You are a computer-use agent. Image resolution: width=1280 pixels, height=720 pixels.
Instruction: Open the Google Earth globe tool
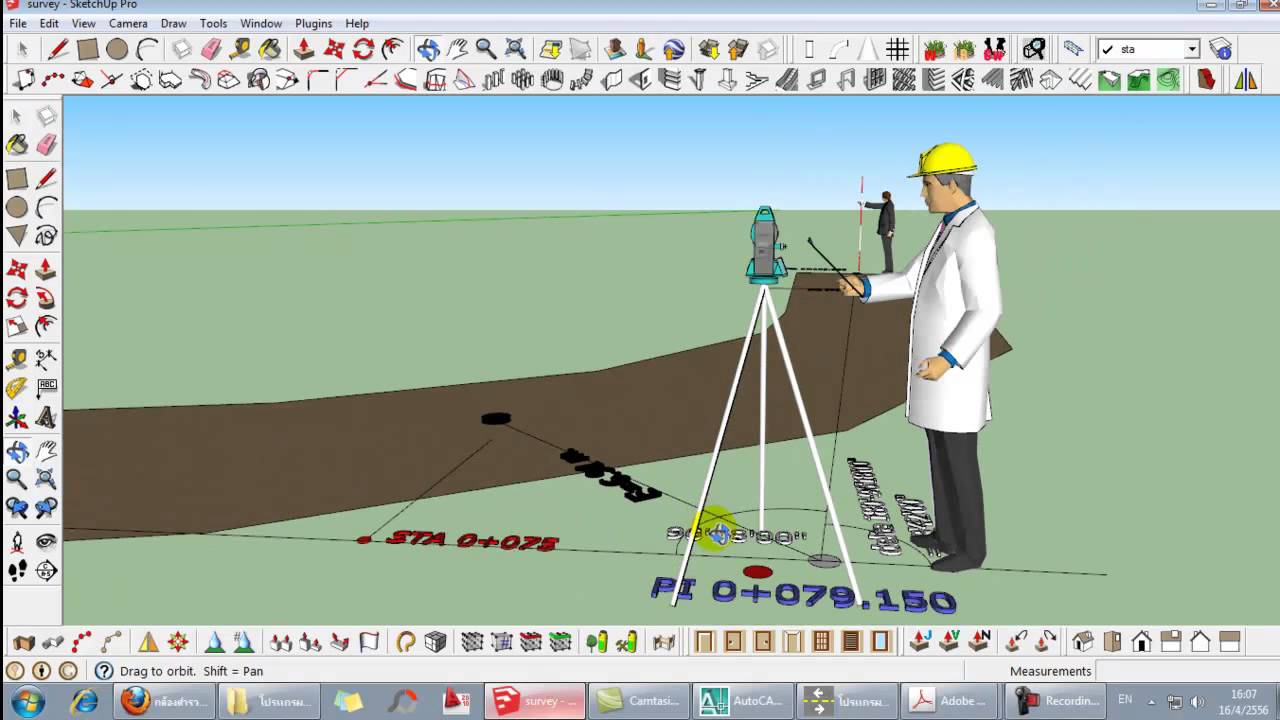[674, 49]
